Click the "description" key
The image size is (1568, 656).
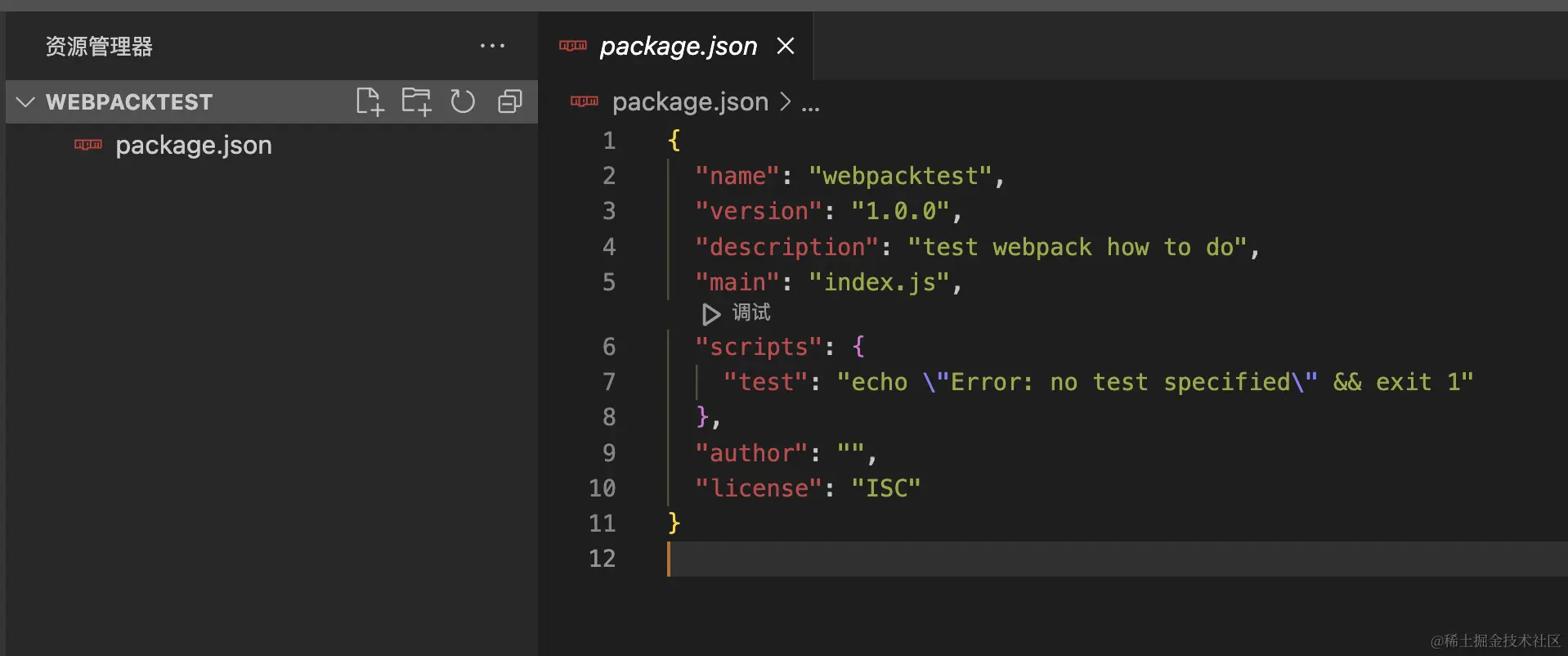[x=786, y=247]
